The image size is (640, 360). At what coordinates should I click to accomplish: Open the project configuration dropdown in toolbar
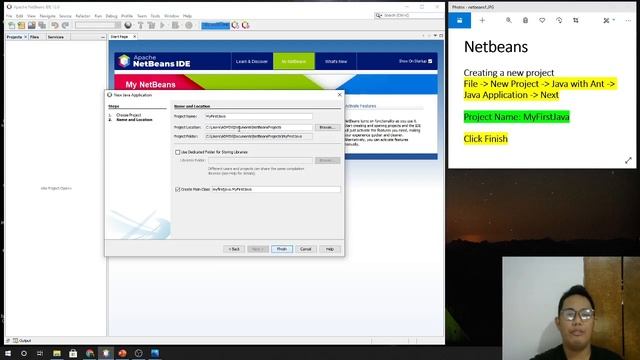tap(98, 25)
